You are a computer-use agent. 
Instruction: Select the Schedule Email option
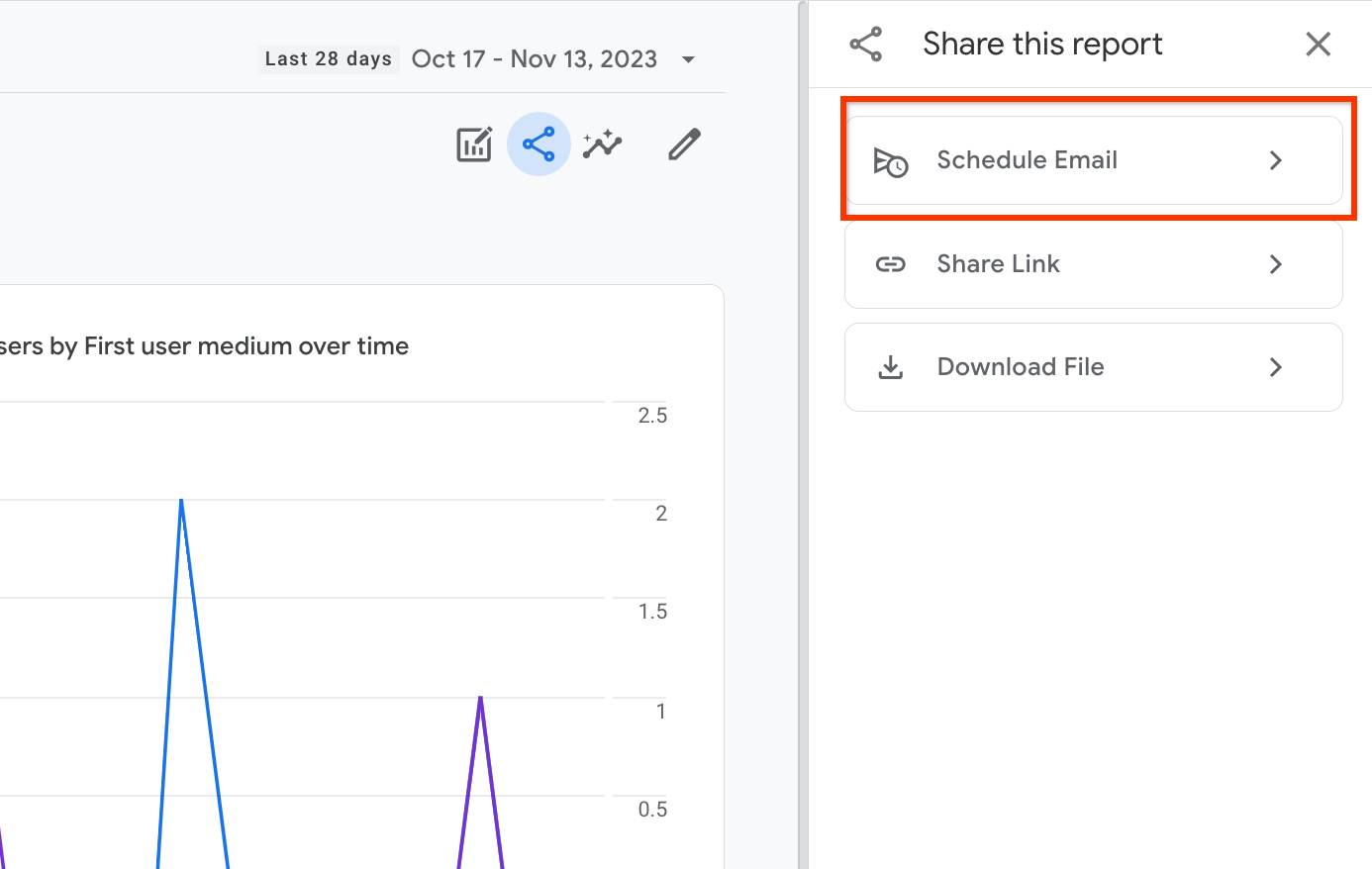pyautogui.click(x=1027, y=160)
